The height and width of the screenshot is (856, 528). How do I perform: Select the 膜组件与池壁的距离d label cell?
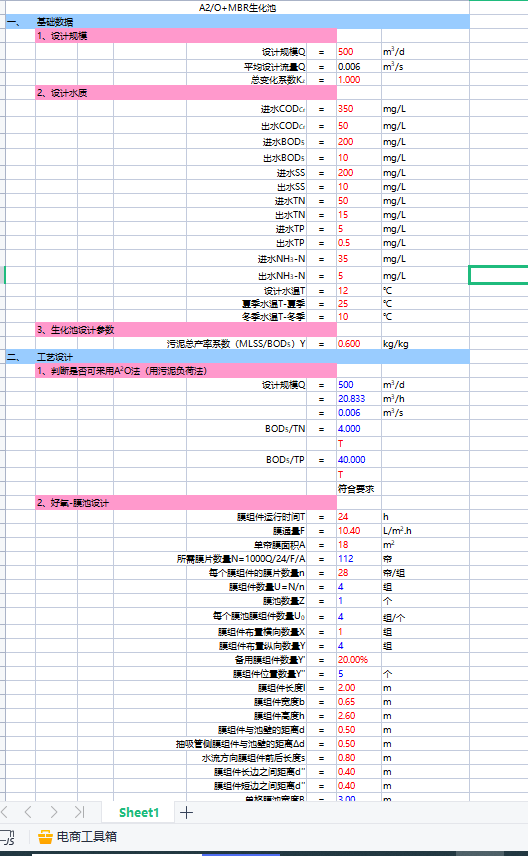click(246, 730)
